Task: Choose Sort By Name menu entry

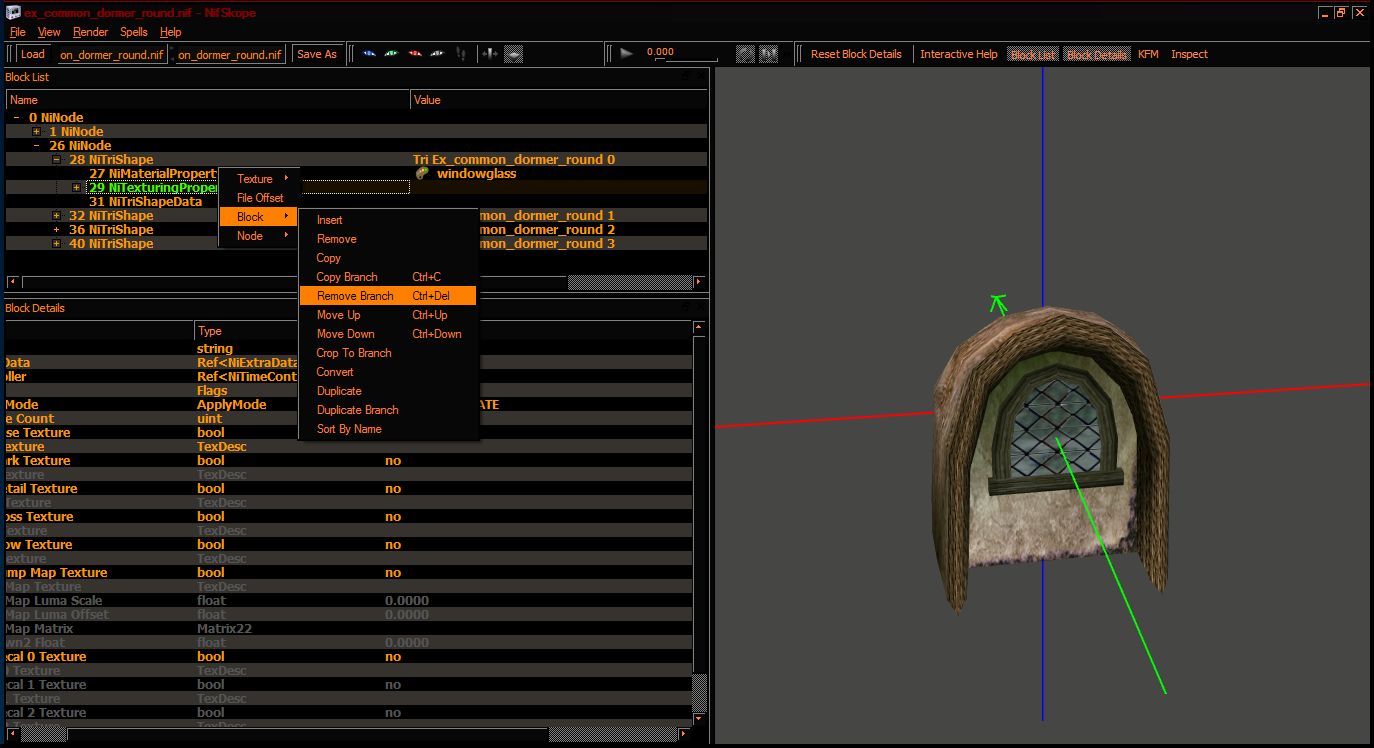Action: 388,429
